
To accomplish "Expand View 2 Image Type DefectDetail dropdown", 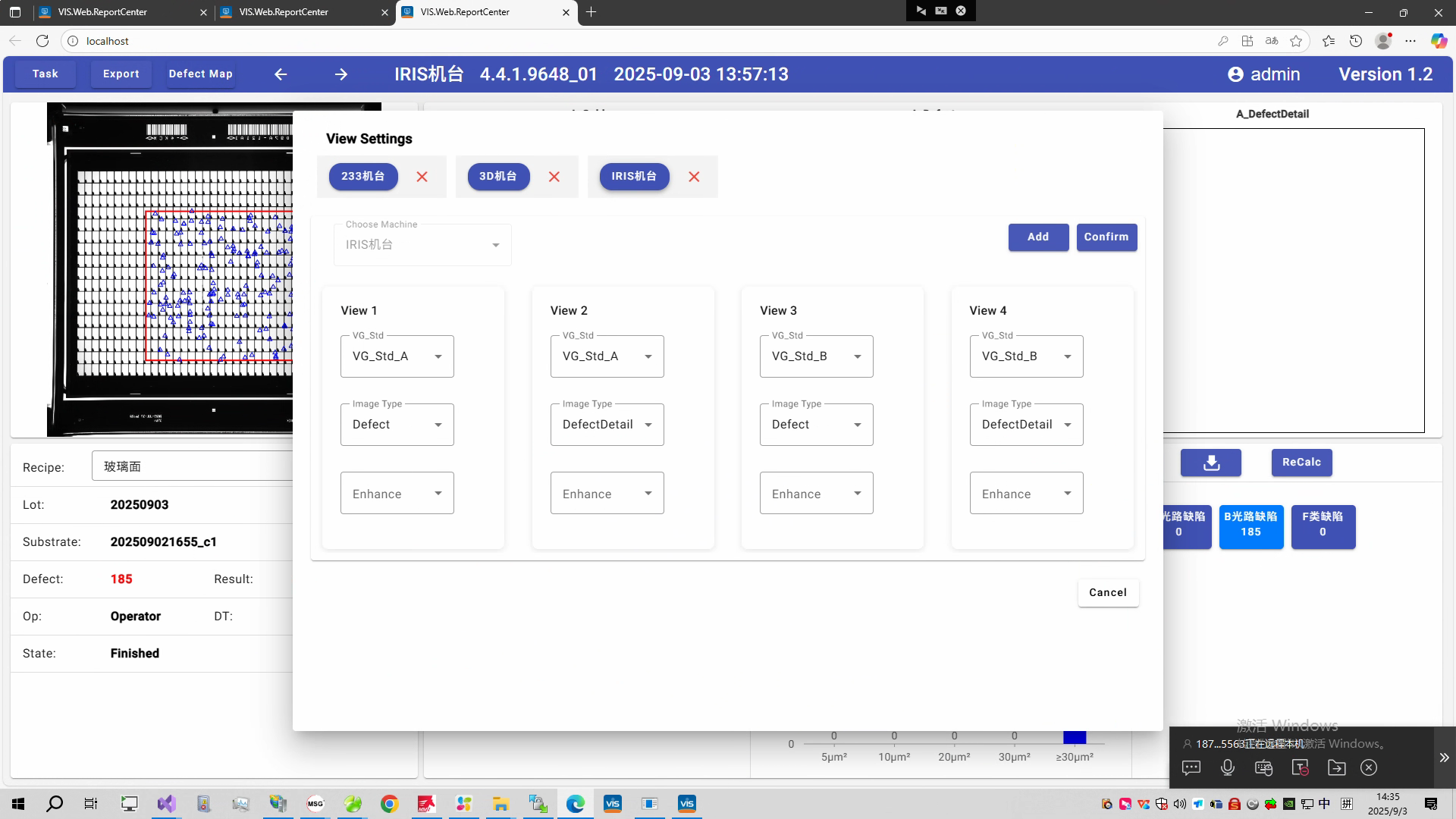I will point(607,425).
